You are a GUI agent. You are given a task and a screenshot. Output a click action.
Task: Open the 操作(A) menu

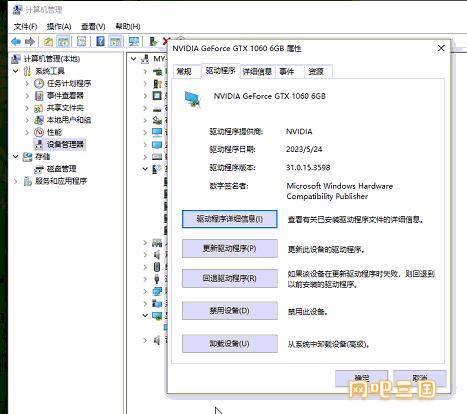[59, 26]
